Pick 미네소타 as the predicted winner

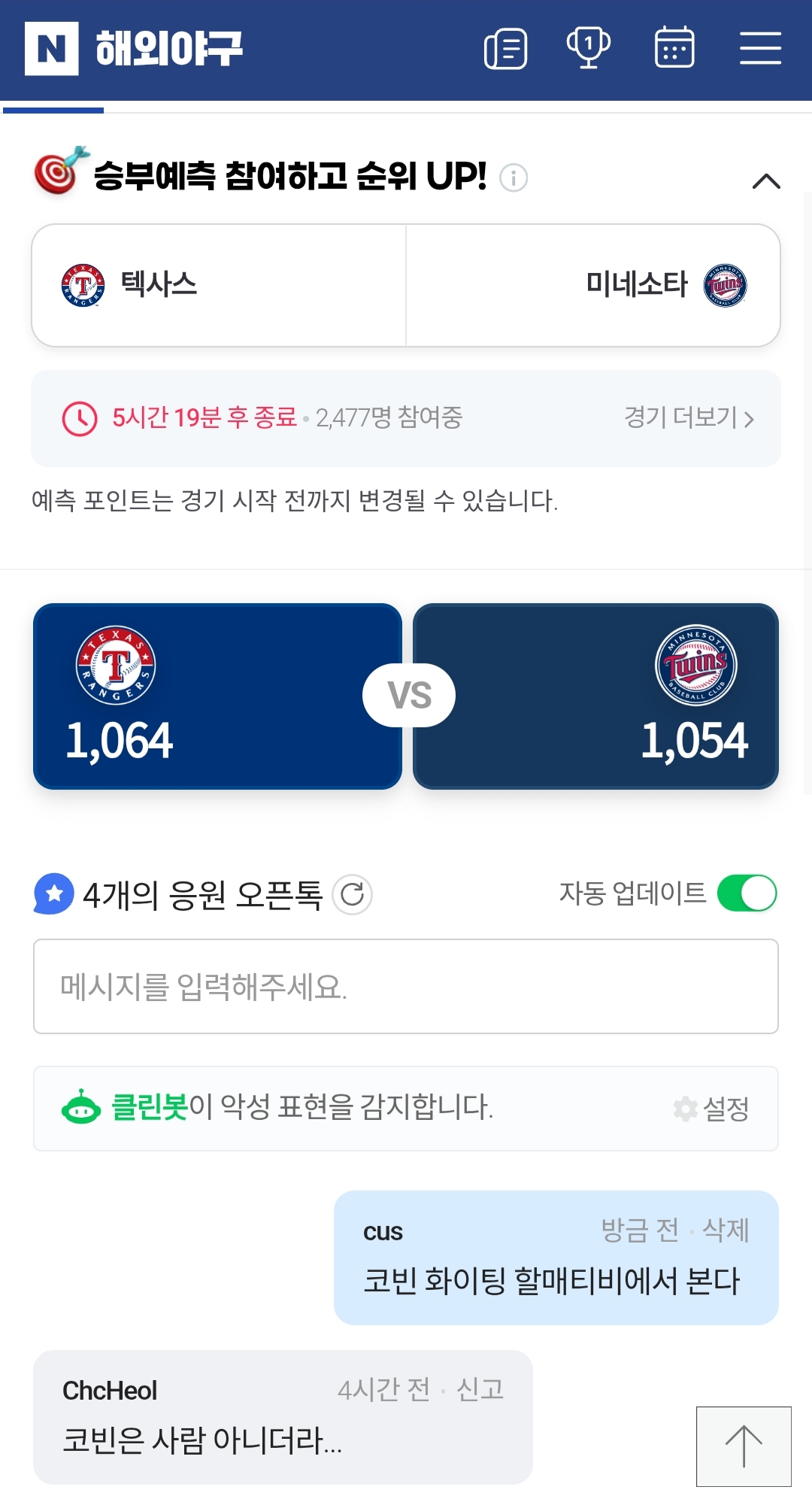592,286
